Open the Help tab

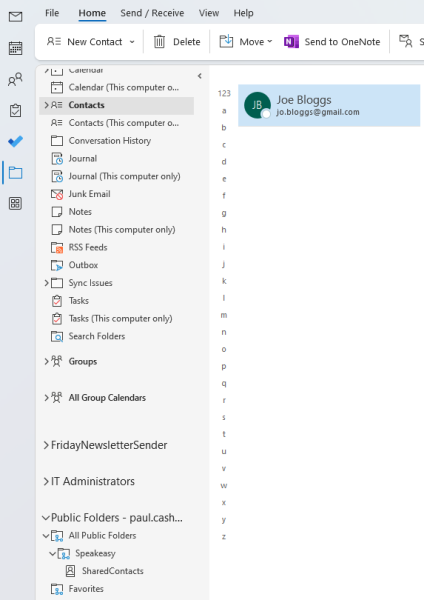click(243, 13)
